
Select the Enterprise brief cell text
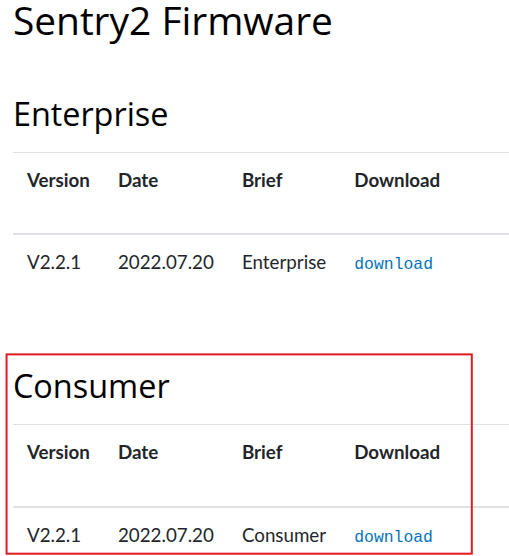tap(284, 263)
